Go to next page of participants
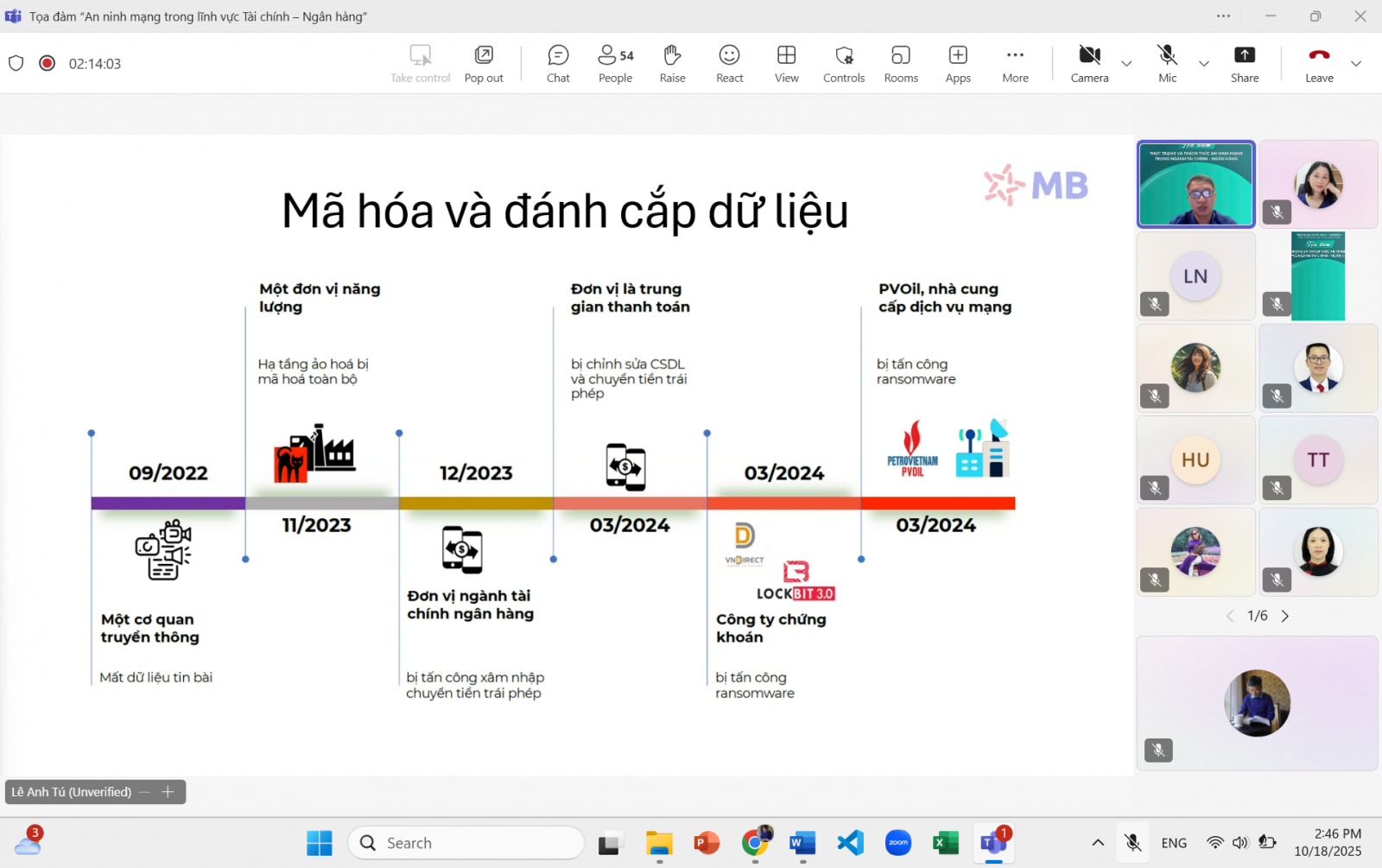The height and width of the screenshot is (868, 1382). (1285, 616)
